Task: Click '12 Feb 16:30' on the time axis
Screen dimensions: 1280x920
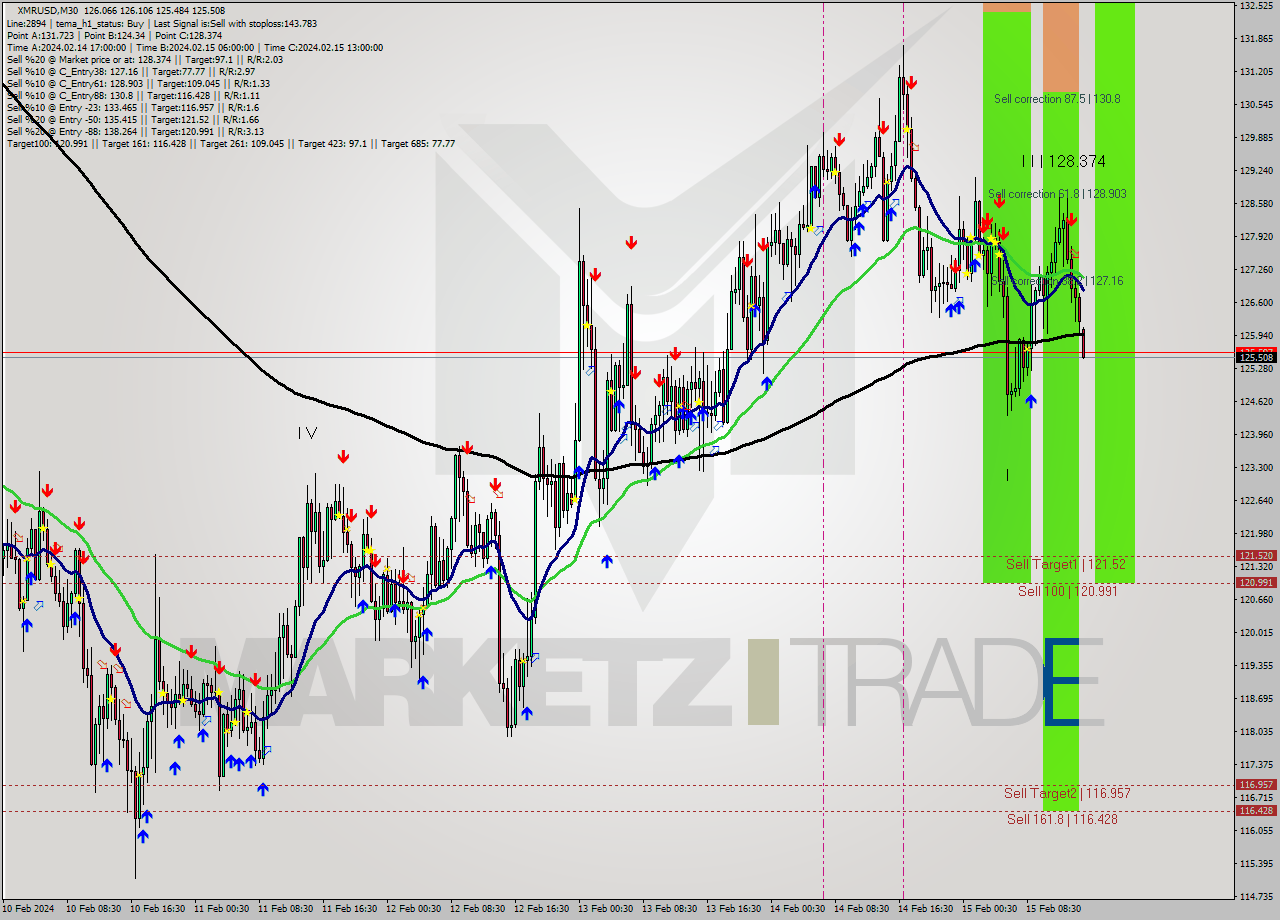Action: click(542, 909)
